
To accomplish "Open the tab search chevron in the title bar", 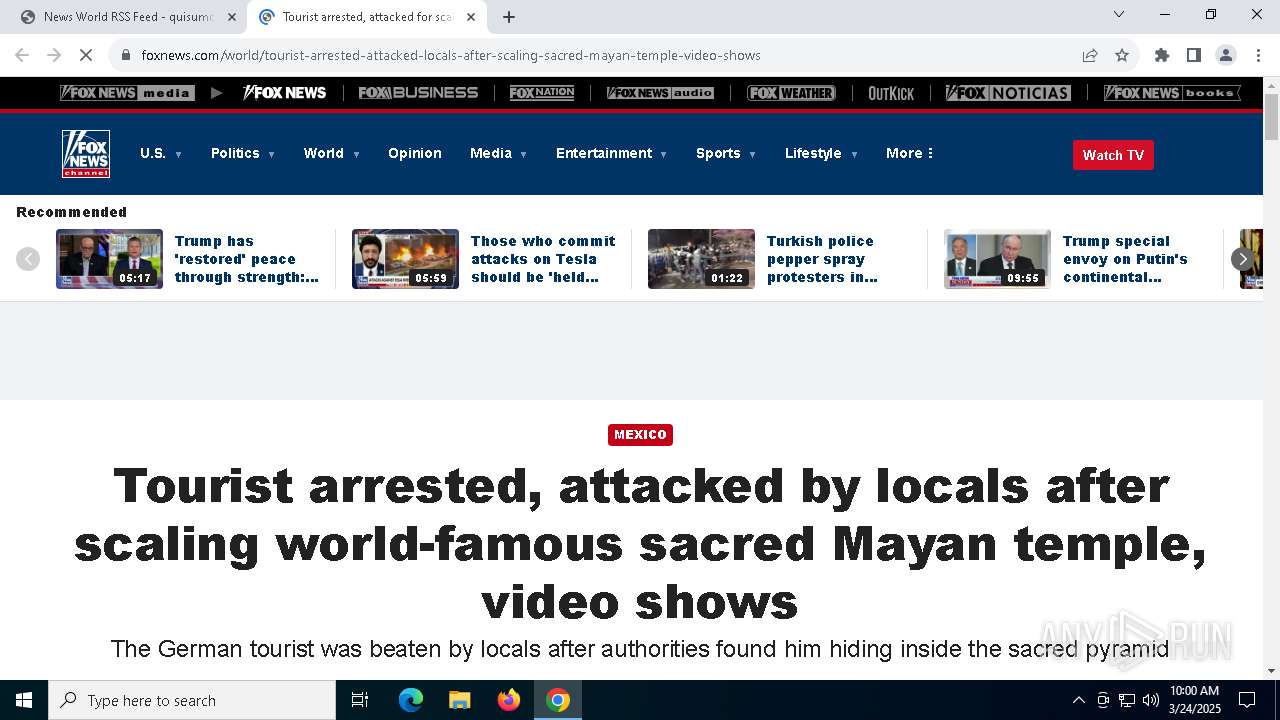I will click(1119, 14).
